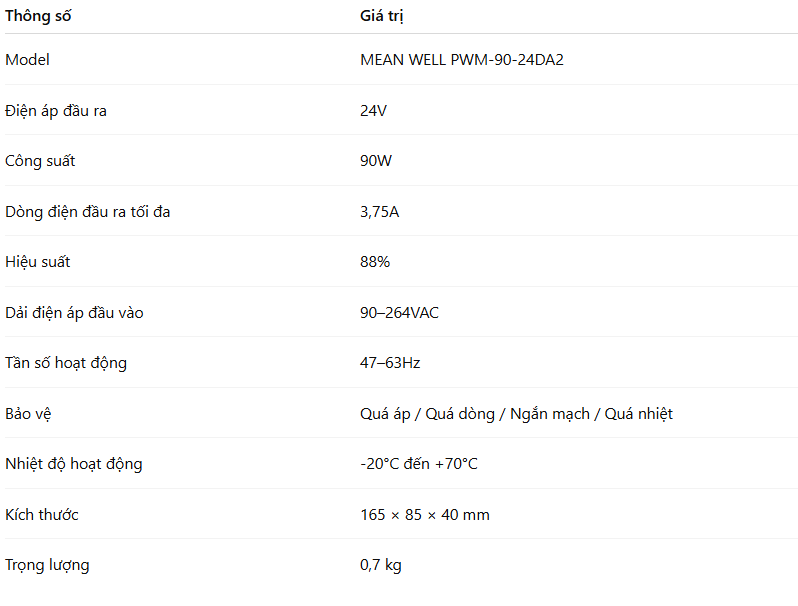Viewport: 798px width, 606px height.
Task: Click the 'Bảo vệ' protection values text
Action: pyautogui.click(x=516, y=414)
